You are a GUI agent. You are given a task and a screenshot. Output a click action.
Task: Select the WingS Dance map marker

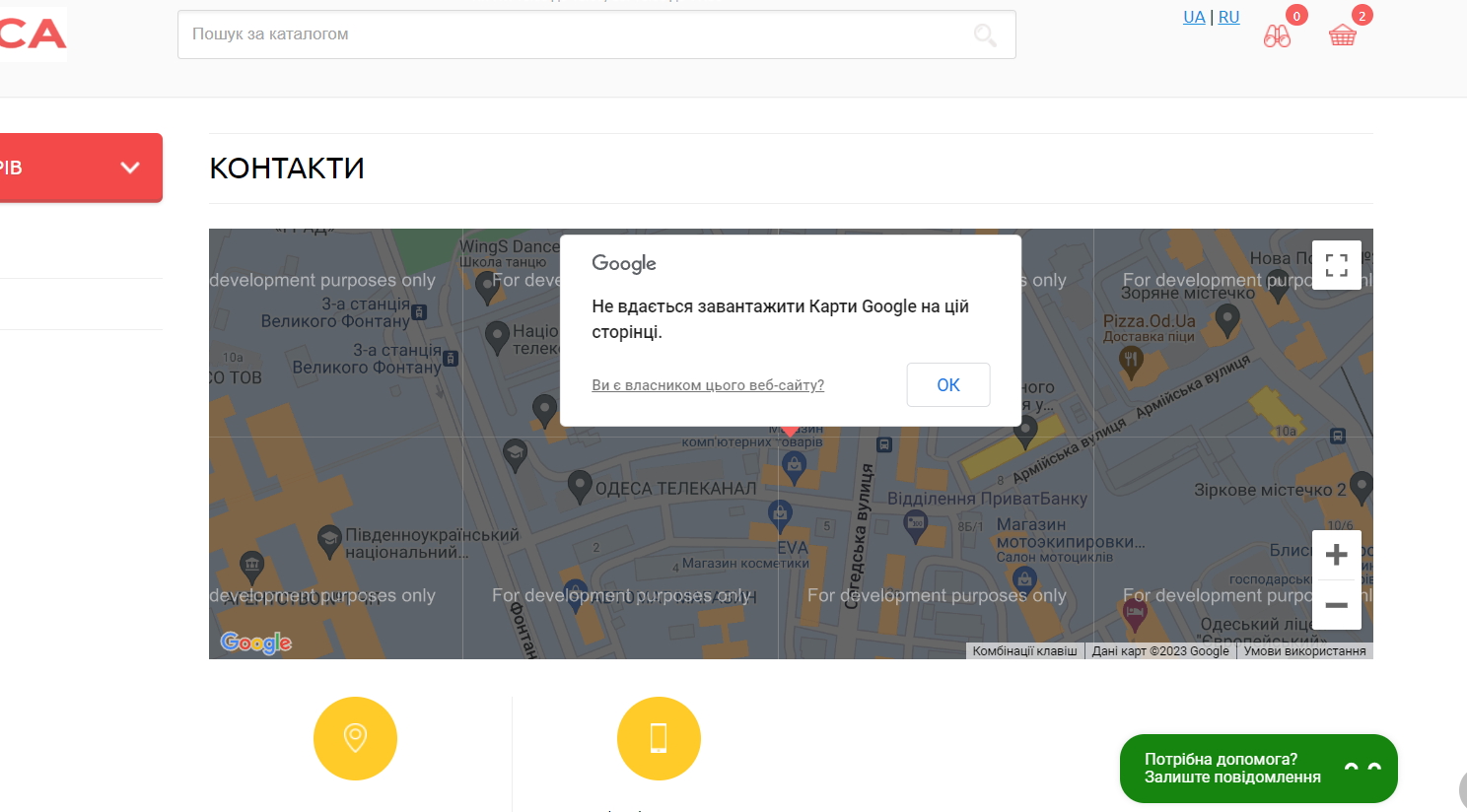coord(486,287)
